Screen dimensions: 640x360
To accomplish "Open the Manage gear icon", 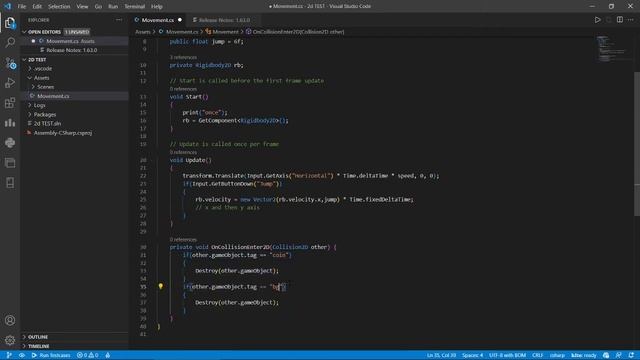I will 10,340.
